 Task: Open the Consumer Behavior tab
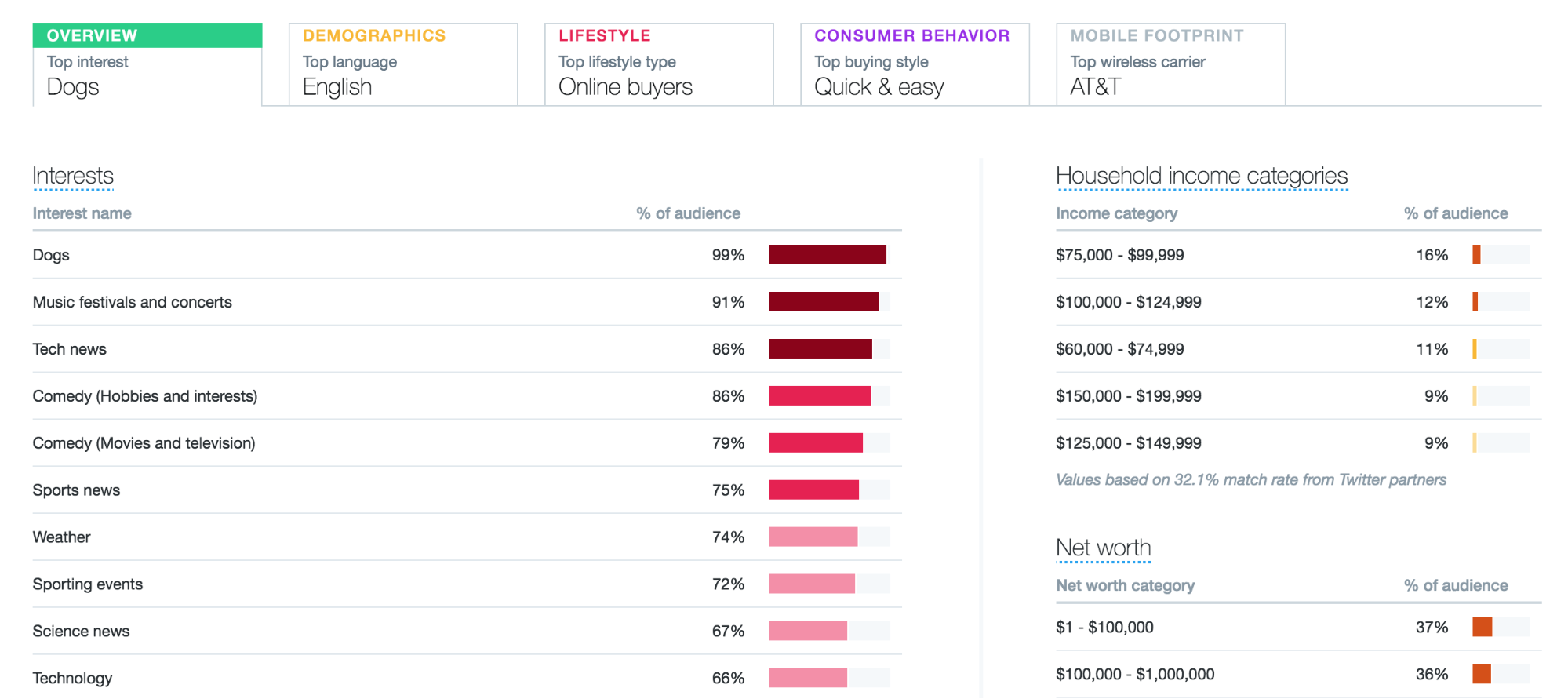click(x=914, y=64)
